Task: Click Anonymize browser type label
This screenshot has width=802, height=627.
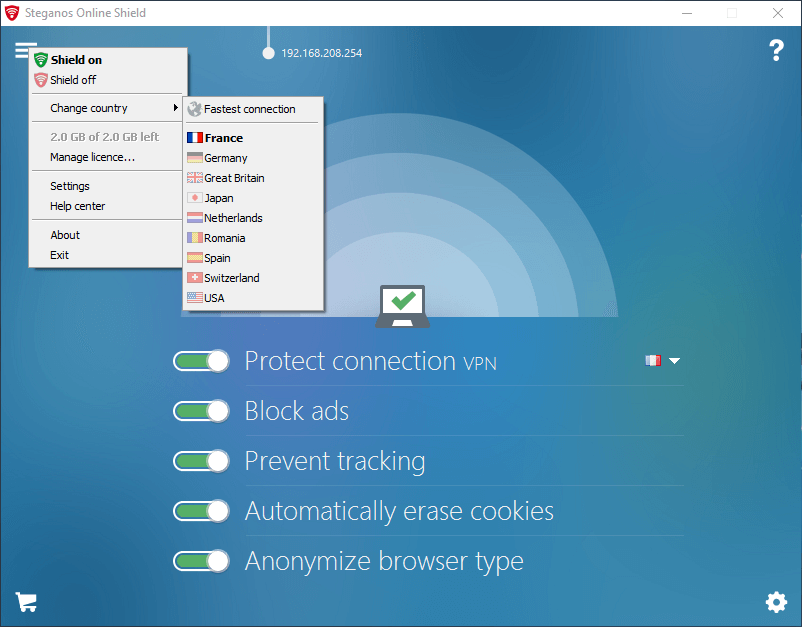Action: click(x=384, y=562)
